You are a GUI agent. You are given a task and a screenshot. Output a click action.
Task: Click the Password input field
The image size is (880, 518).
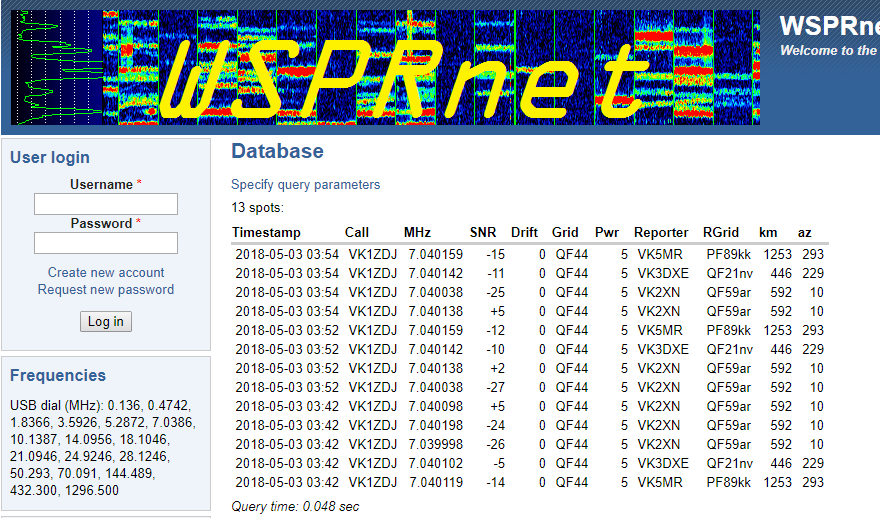point(106,243)
